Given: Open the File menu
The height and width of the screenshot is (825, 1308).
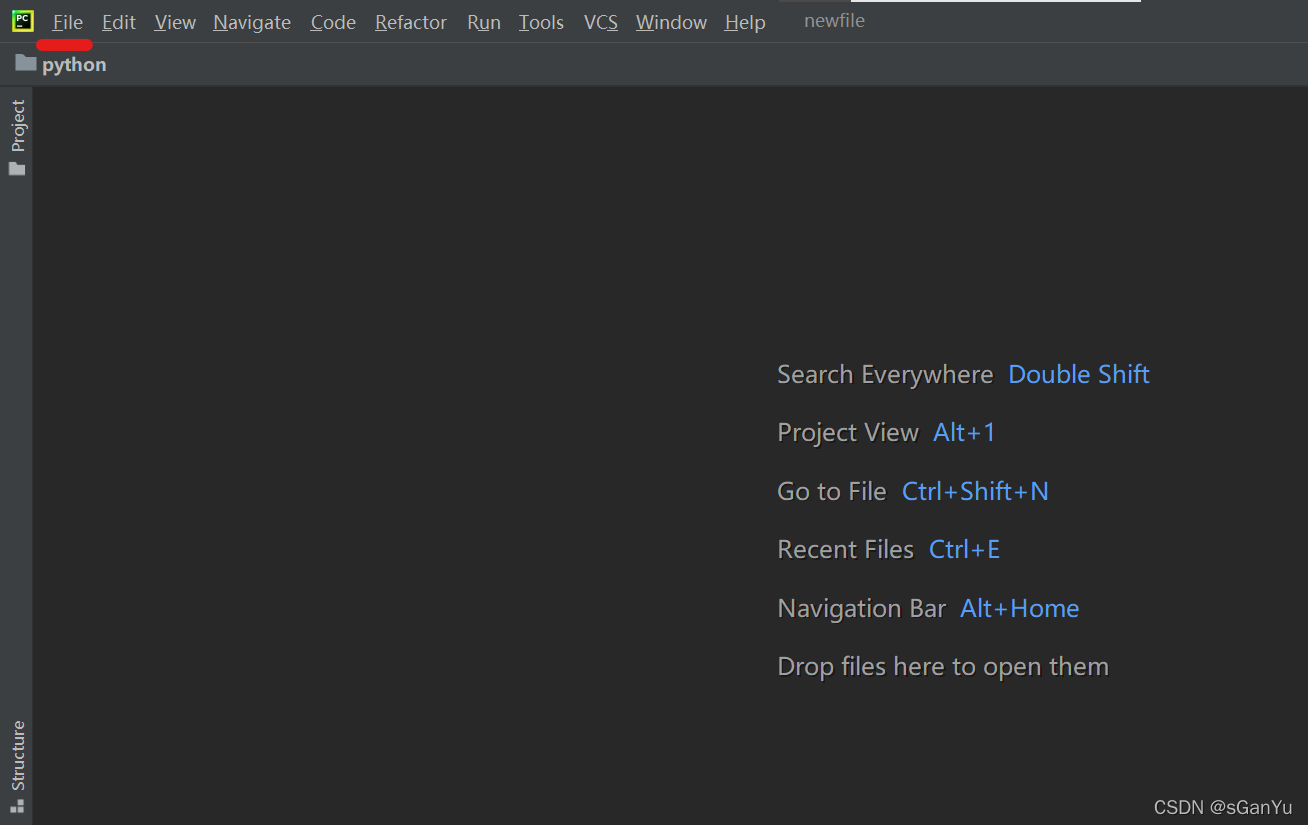Looking at the screenshot, I should pos(68,22).
